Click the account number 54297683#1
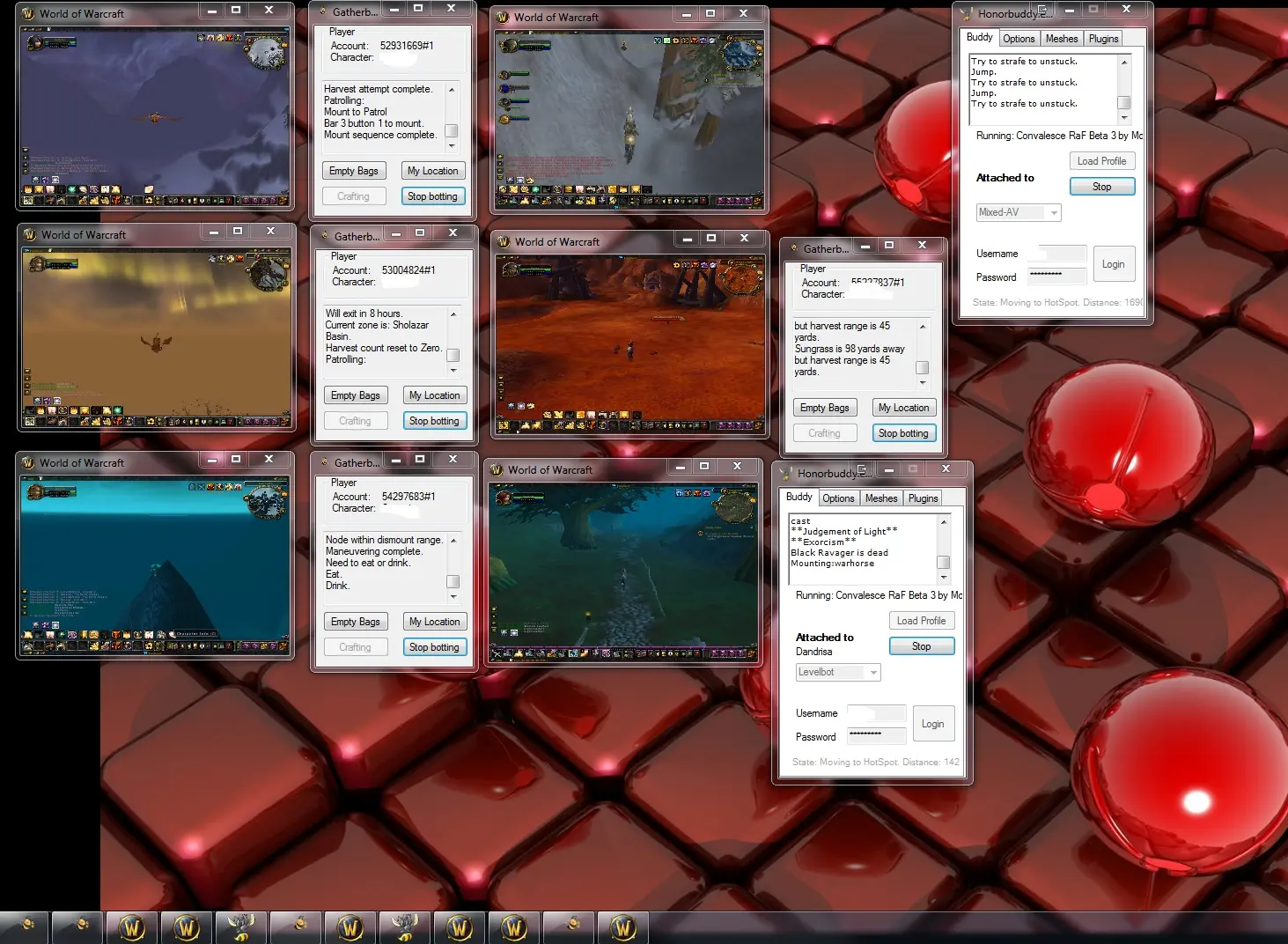 [x=408, y=497]
